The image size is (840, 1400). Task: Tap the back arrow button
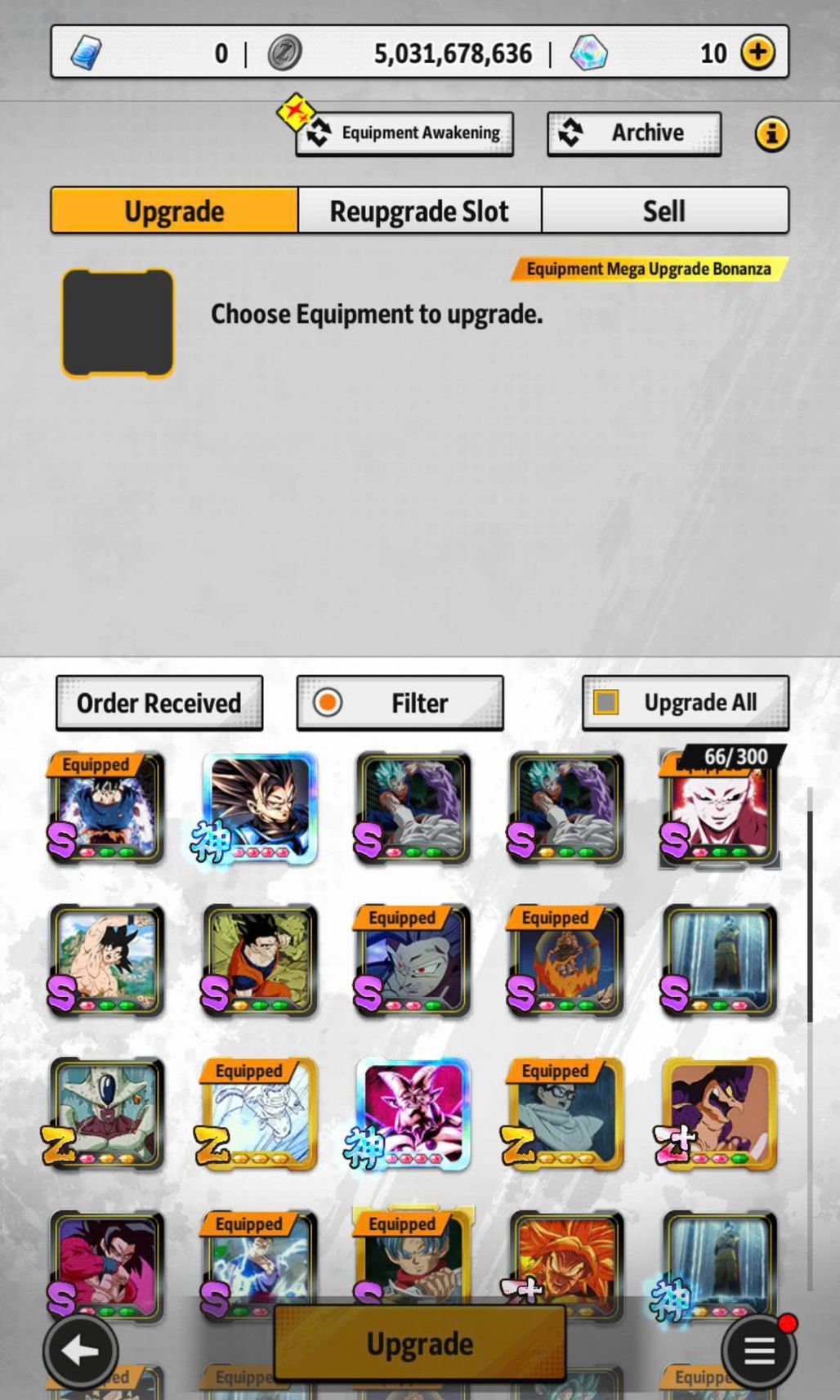[x=80, y=1351]
